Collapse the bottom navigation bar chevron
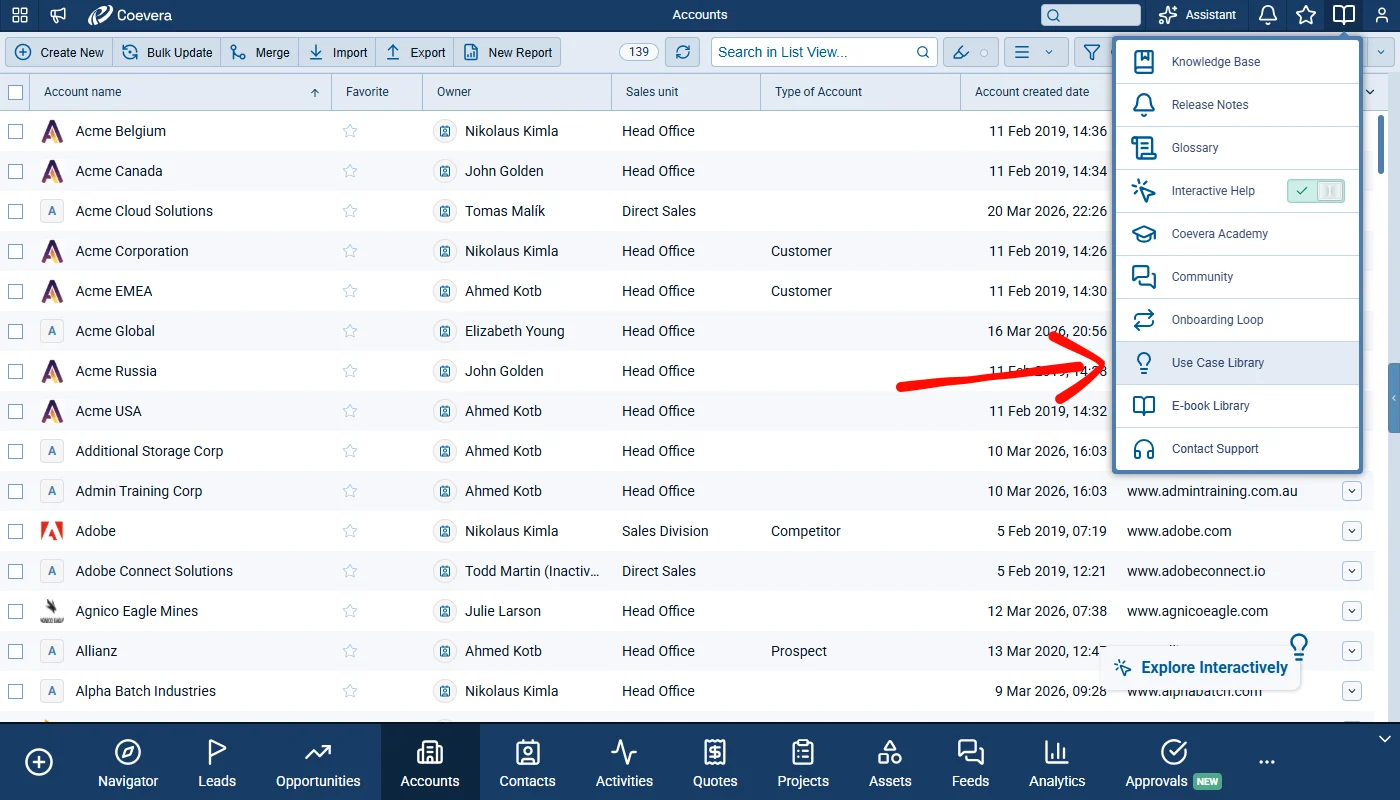Viewport: 1400px width, 800px height. coord(1385,739)
